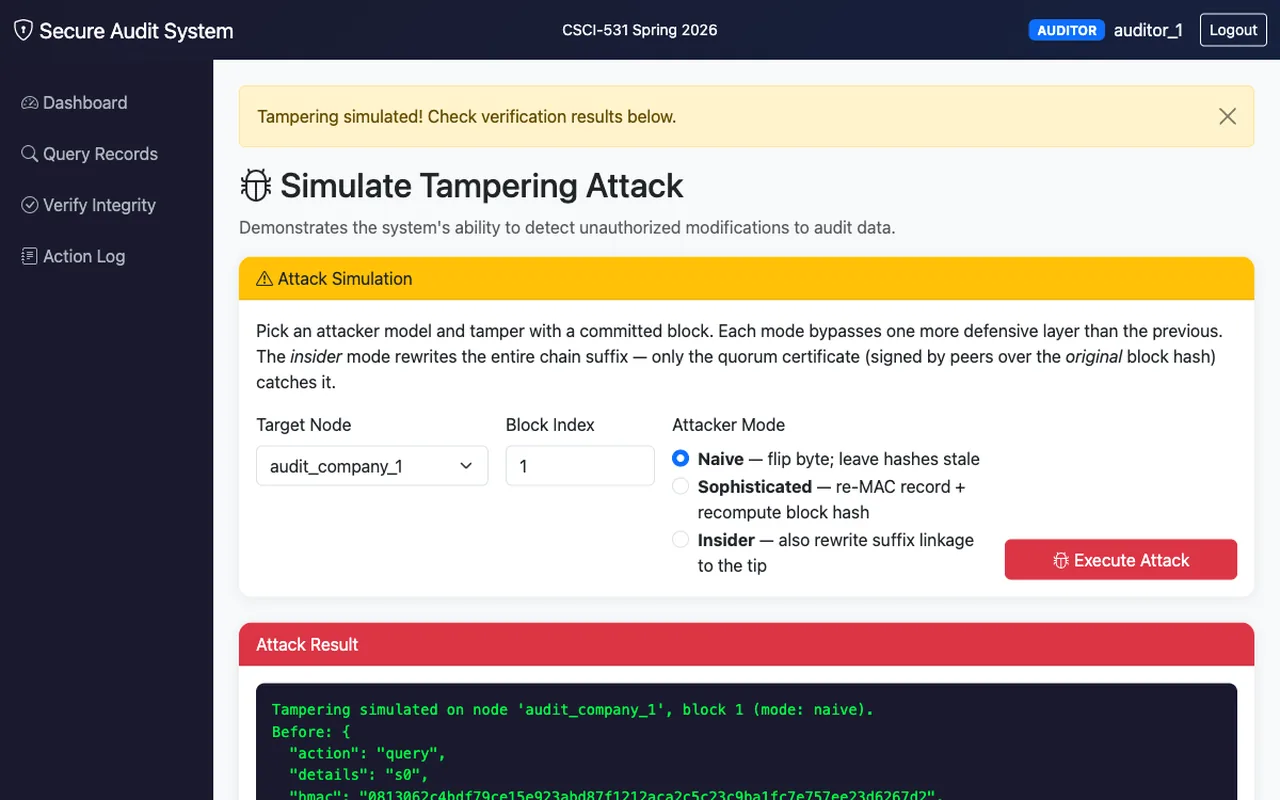Click the hmac hash output line
This screenshot has height=800, width=1280.
point(617,795)
